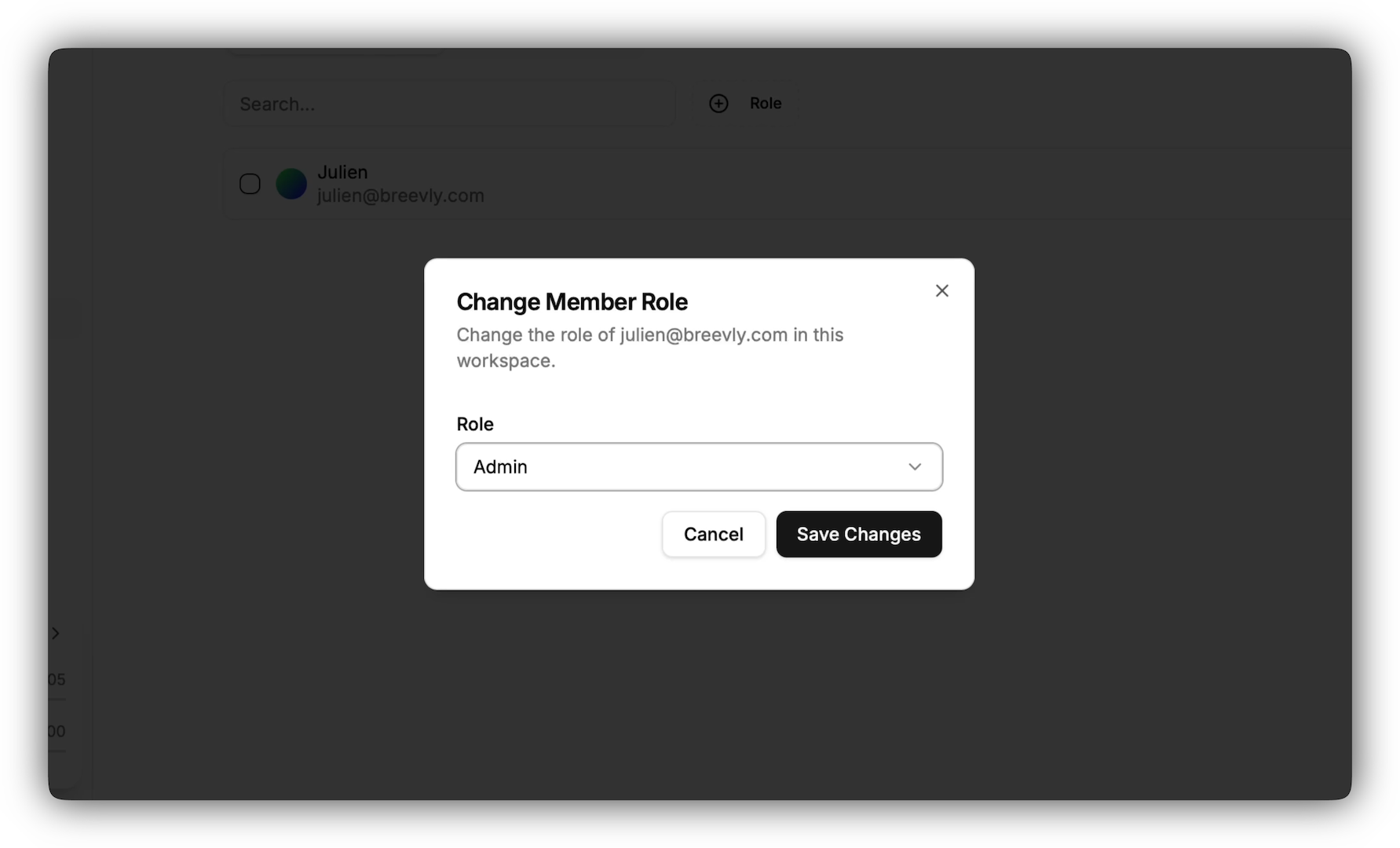Viewport: 1400px width, 848px height.
Task: Click the word workspace in the dialog description
Action: pos(505,361)
